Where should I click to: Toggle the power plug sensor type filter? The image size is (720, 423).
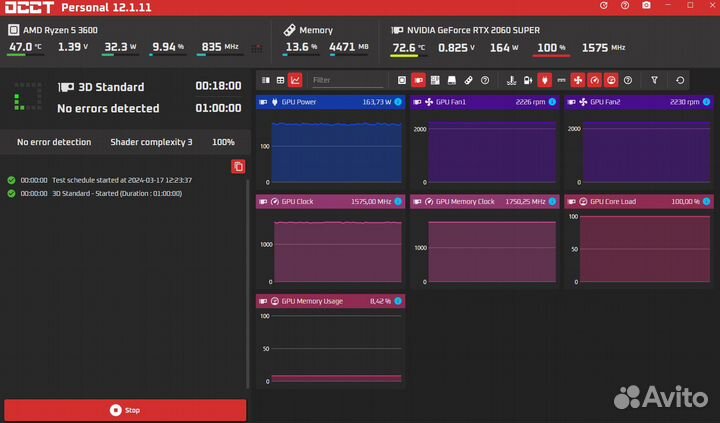[x=545, y=80]
